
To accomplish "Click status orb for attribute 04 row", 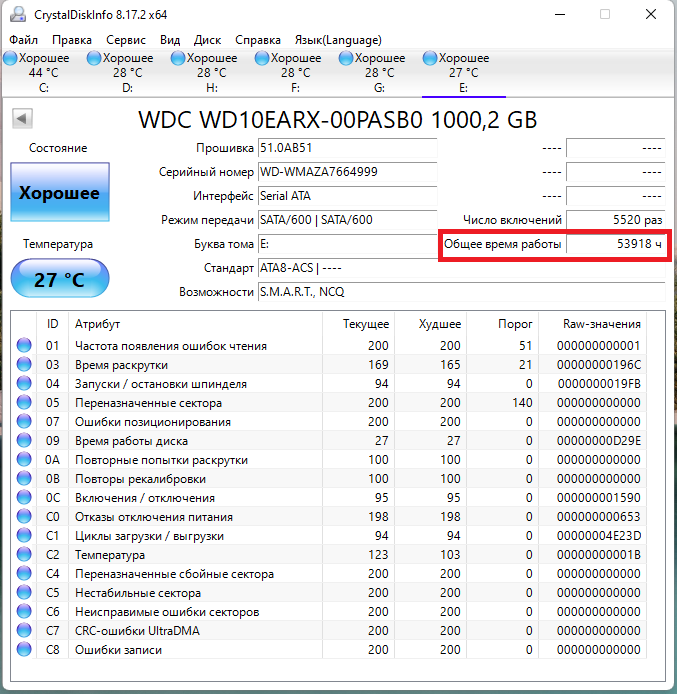I will pyautogui.click(x=24, y=383).
